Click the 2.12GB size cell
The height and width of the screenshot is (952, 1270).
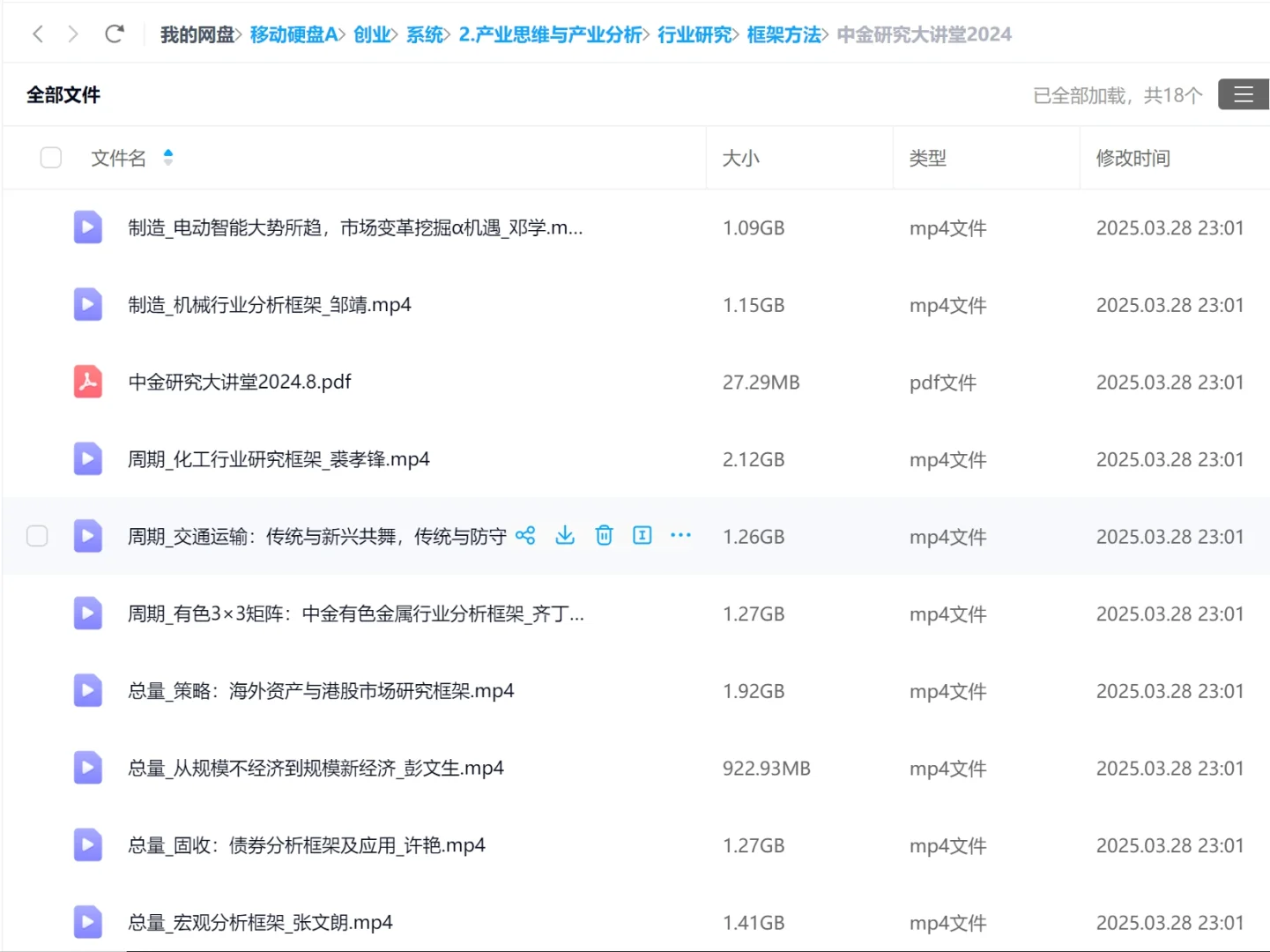click(x=754, y=459)
